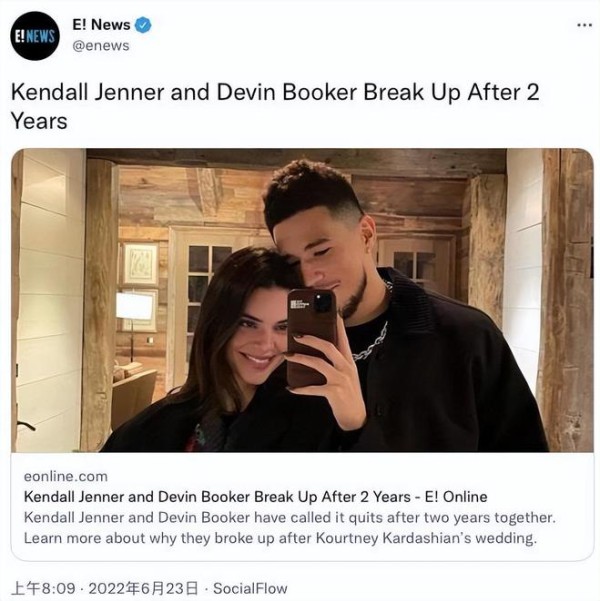Open the SocialFlow source label

coord(250,588)
